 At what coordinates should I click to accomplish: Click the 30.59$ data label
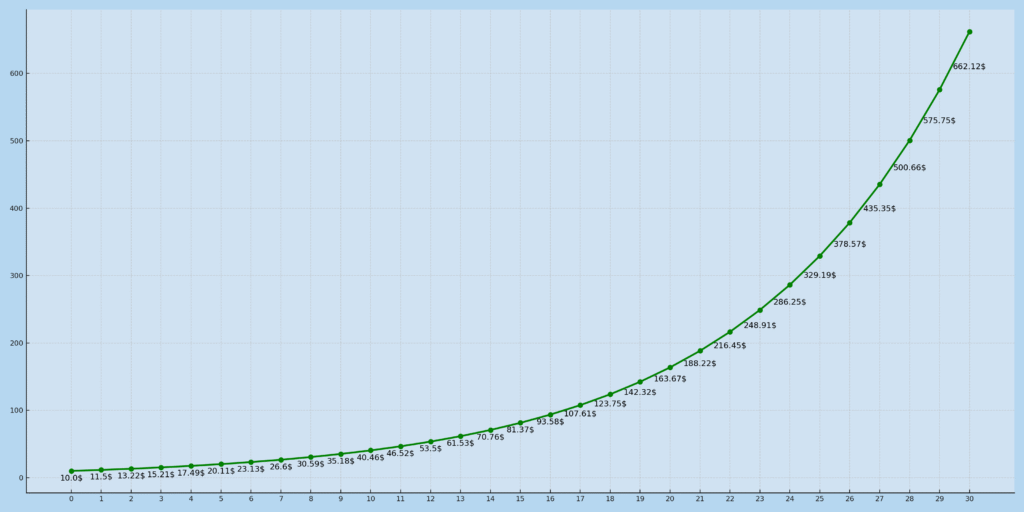311,464
